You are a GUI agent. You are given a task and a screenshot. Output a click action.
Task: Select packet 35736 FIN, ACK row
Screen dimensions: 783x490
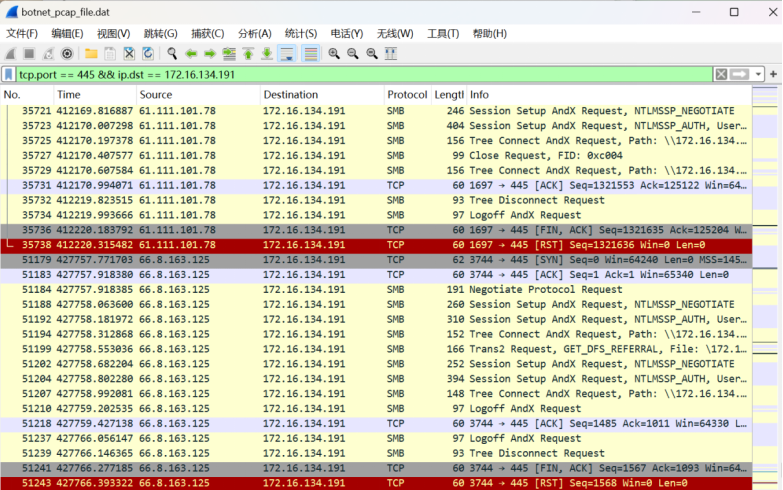coord(376,230)
